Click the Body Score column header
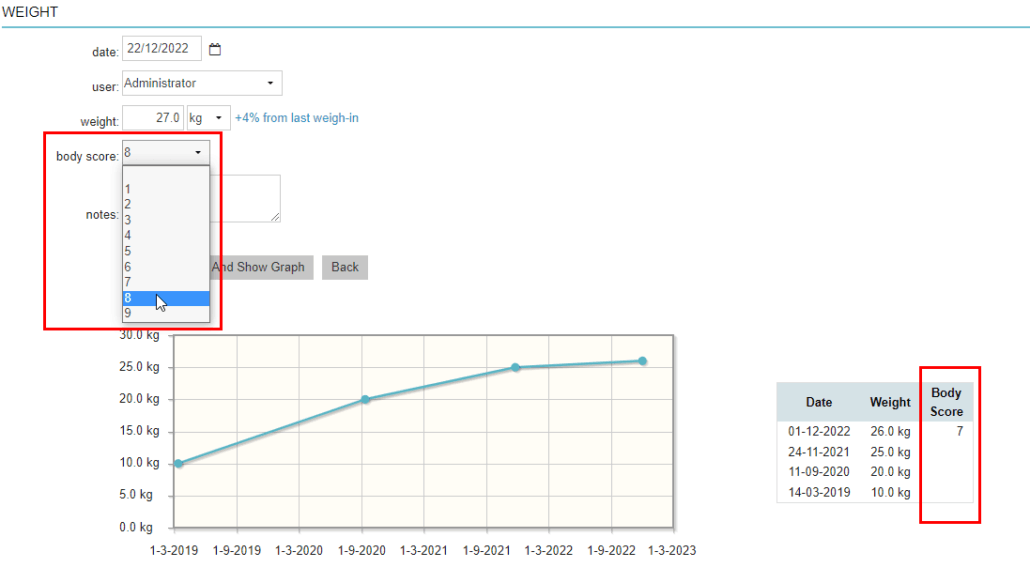This screenshot has height=583, width=1030. (946, 401)
